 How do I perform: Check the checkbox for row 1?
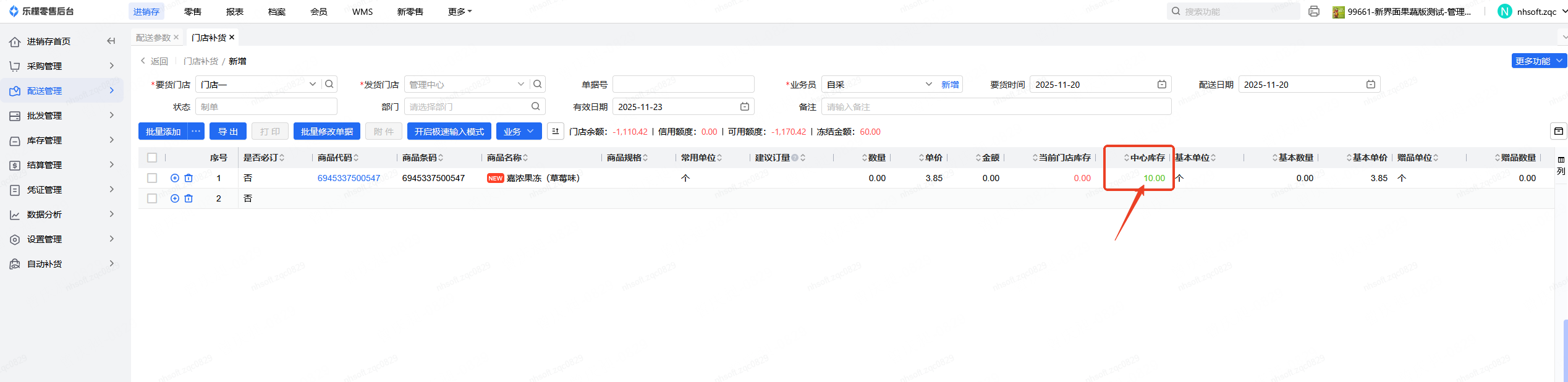point(152,178)
